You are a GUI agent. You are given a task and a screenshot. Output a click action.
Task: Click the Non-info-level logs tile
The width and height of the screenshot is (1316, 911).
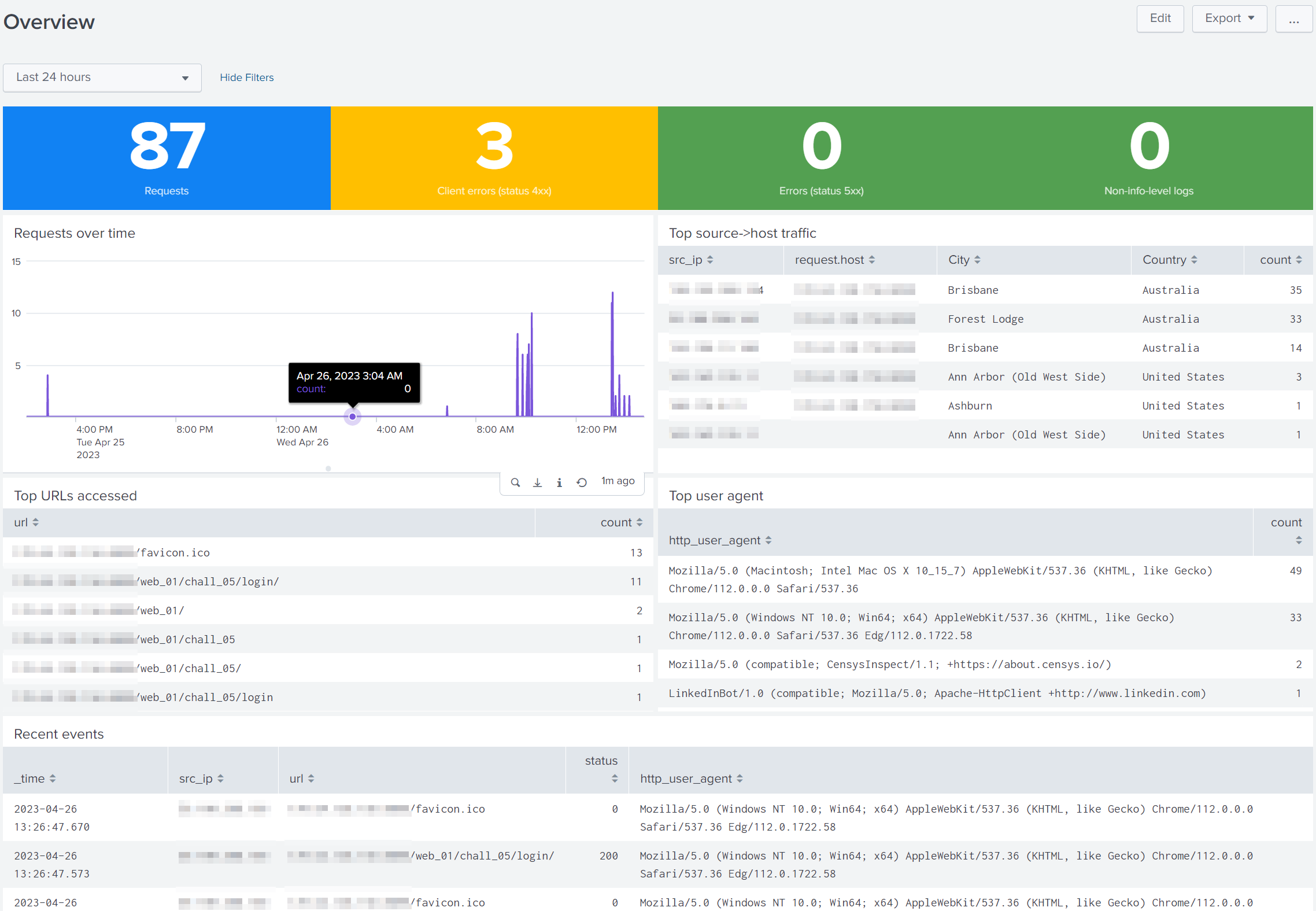1149,158
